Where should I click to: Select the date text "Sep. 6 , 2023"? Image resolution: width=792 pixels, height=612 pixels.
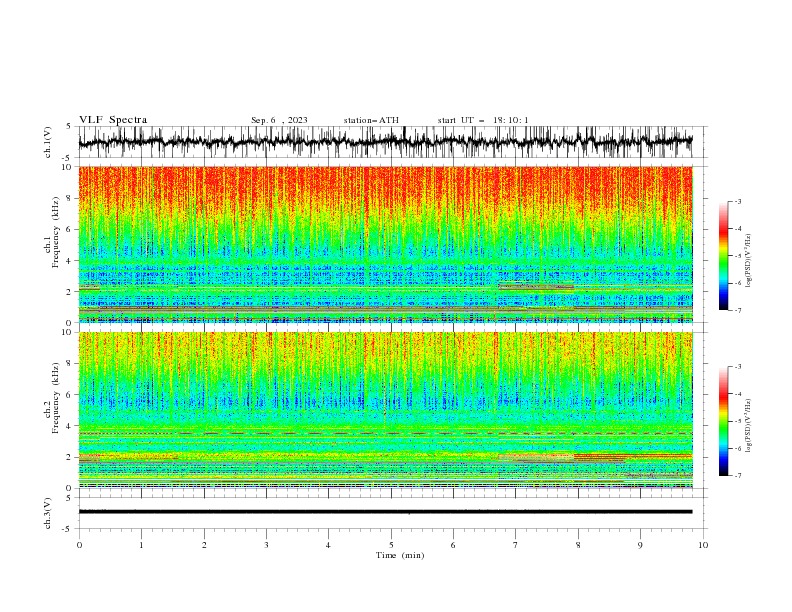[x=279, y=120]
